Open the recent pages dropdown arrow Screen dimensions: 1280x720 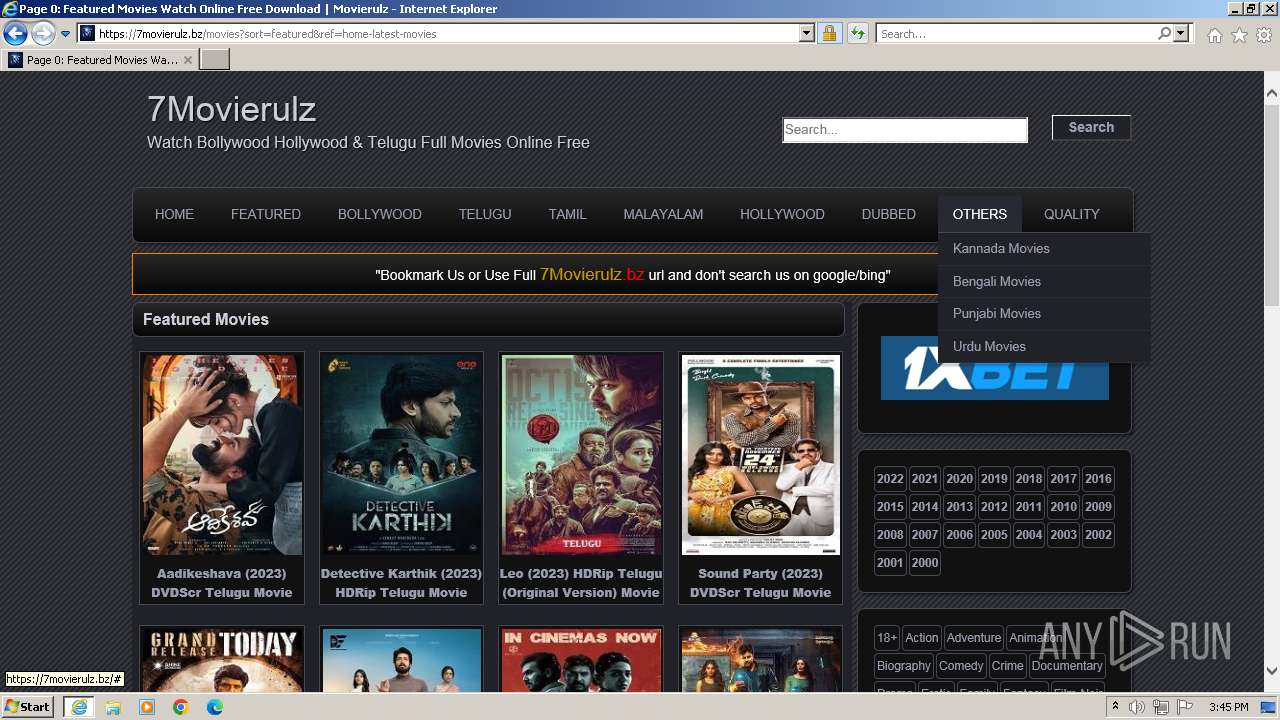coord(65,33)
